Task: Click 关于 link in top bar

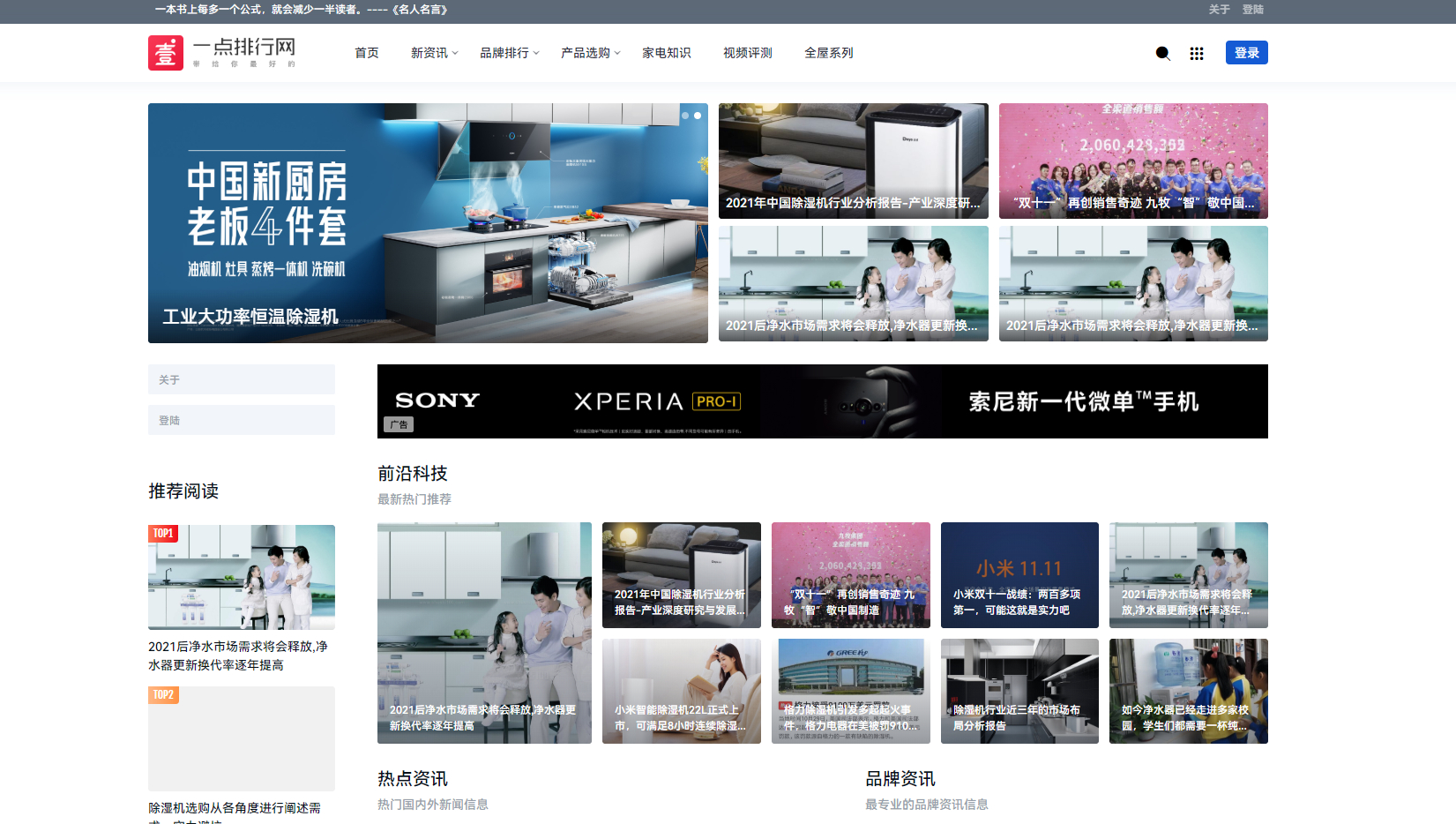Action: click(x=1219, y=10)
